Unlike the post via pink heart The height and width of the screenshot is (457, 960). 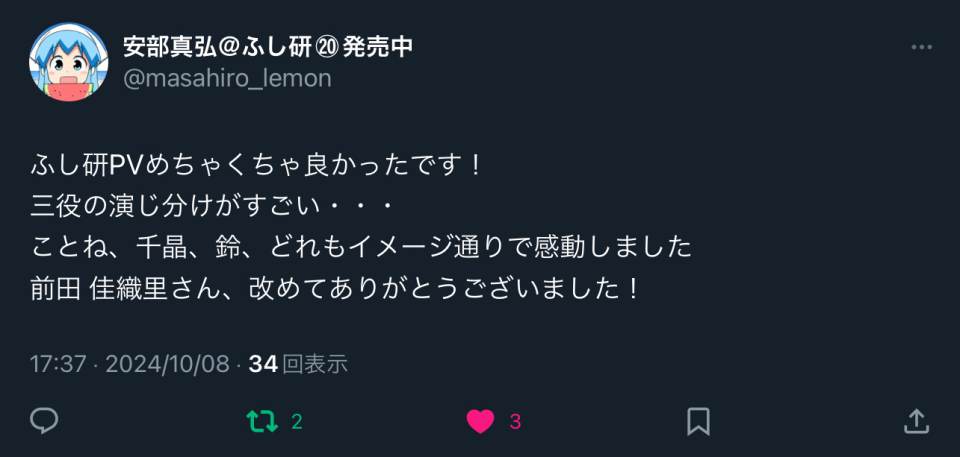point(481,421)
